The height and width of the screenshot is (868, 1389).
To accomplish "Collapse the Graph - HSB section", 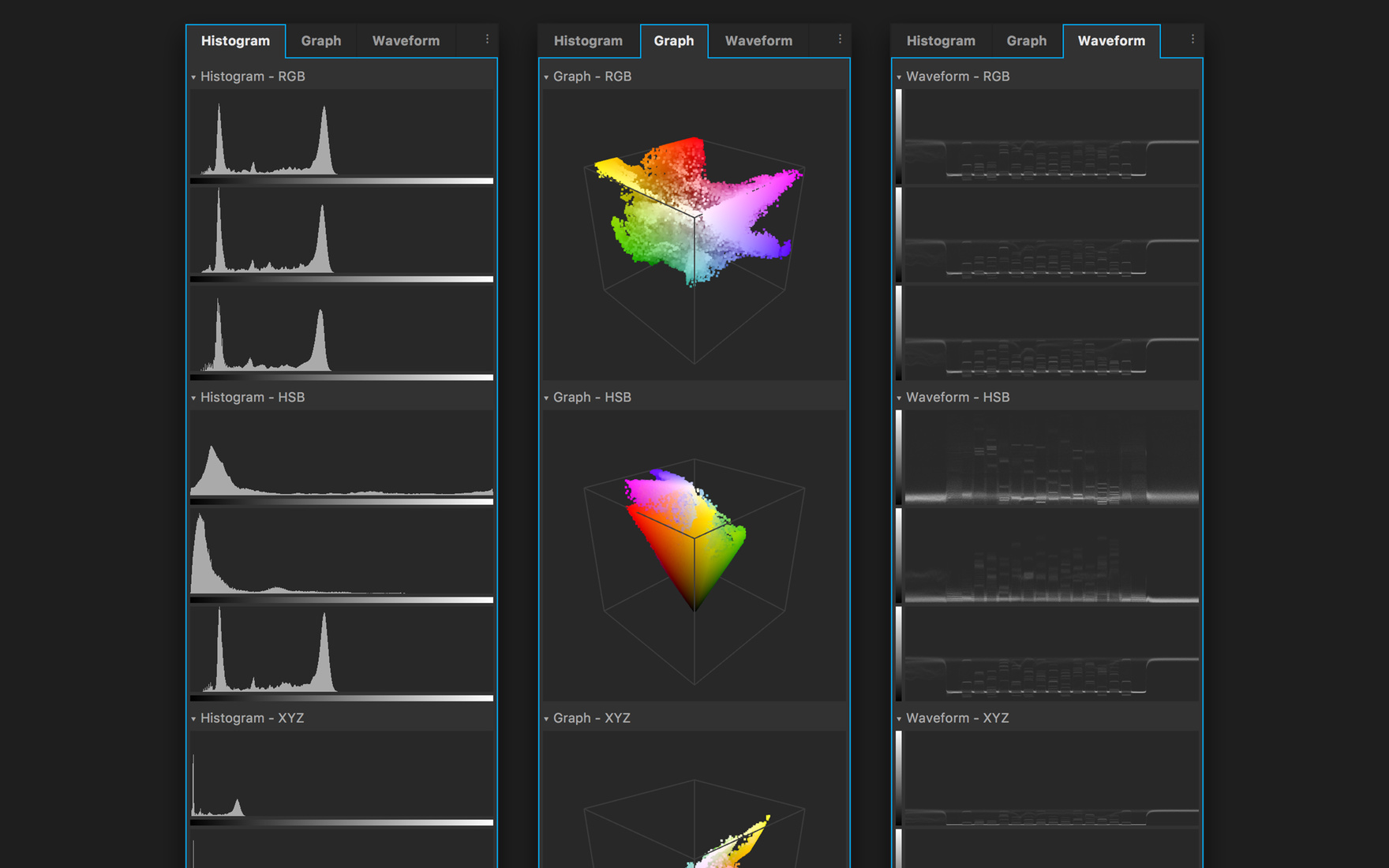I will coord(546,398).
